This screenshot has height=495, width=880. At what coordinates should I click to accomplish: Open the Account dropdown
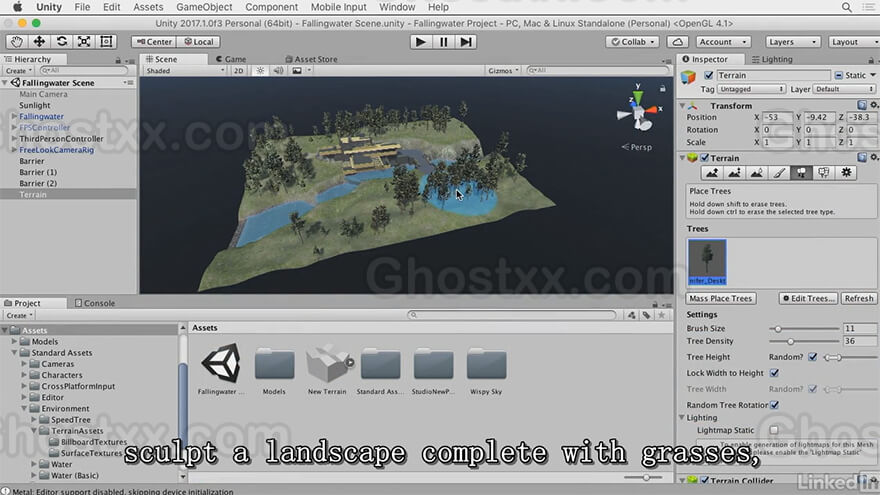[x=723, y=42]
